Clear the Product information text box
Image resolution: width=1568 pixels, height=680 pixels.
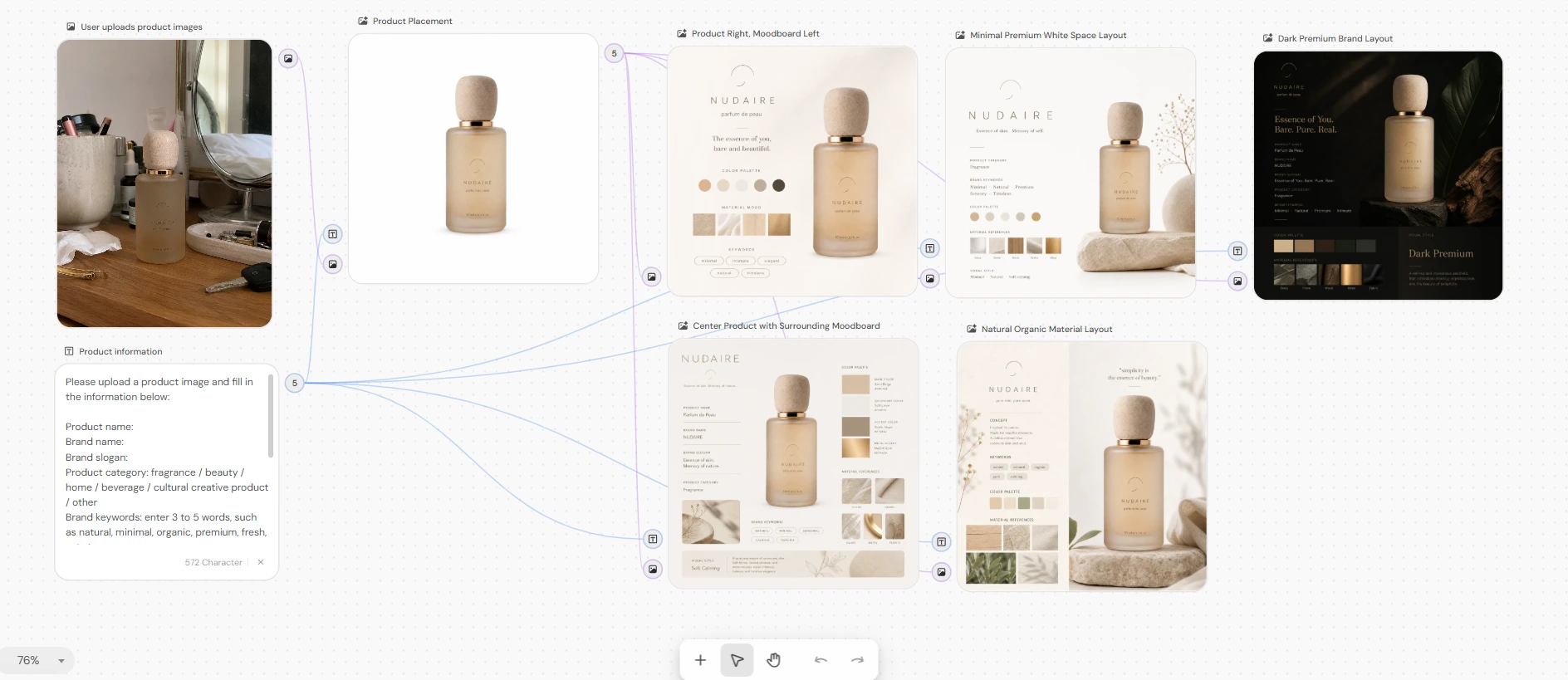(261, 562)
